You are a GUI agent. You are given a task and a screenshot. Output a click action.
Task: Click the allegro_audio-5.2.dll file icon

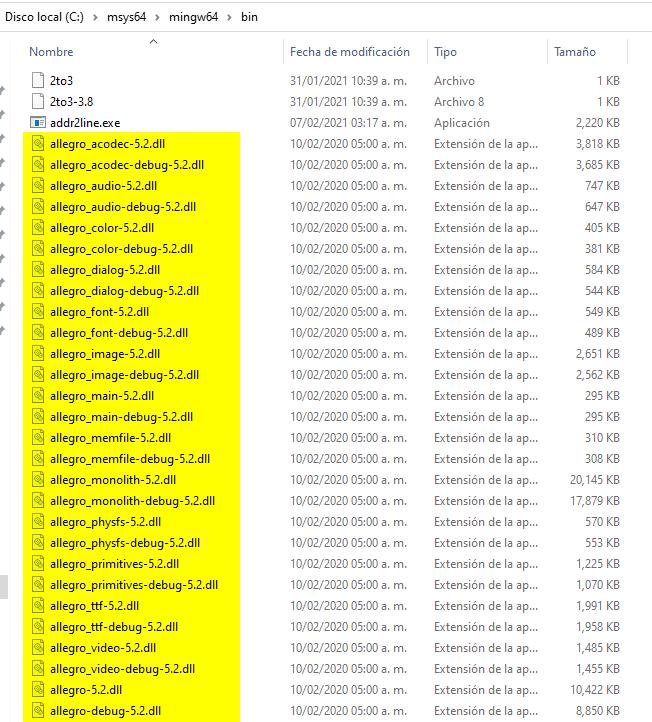click(38, 186)
